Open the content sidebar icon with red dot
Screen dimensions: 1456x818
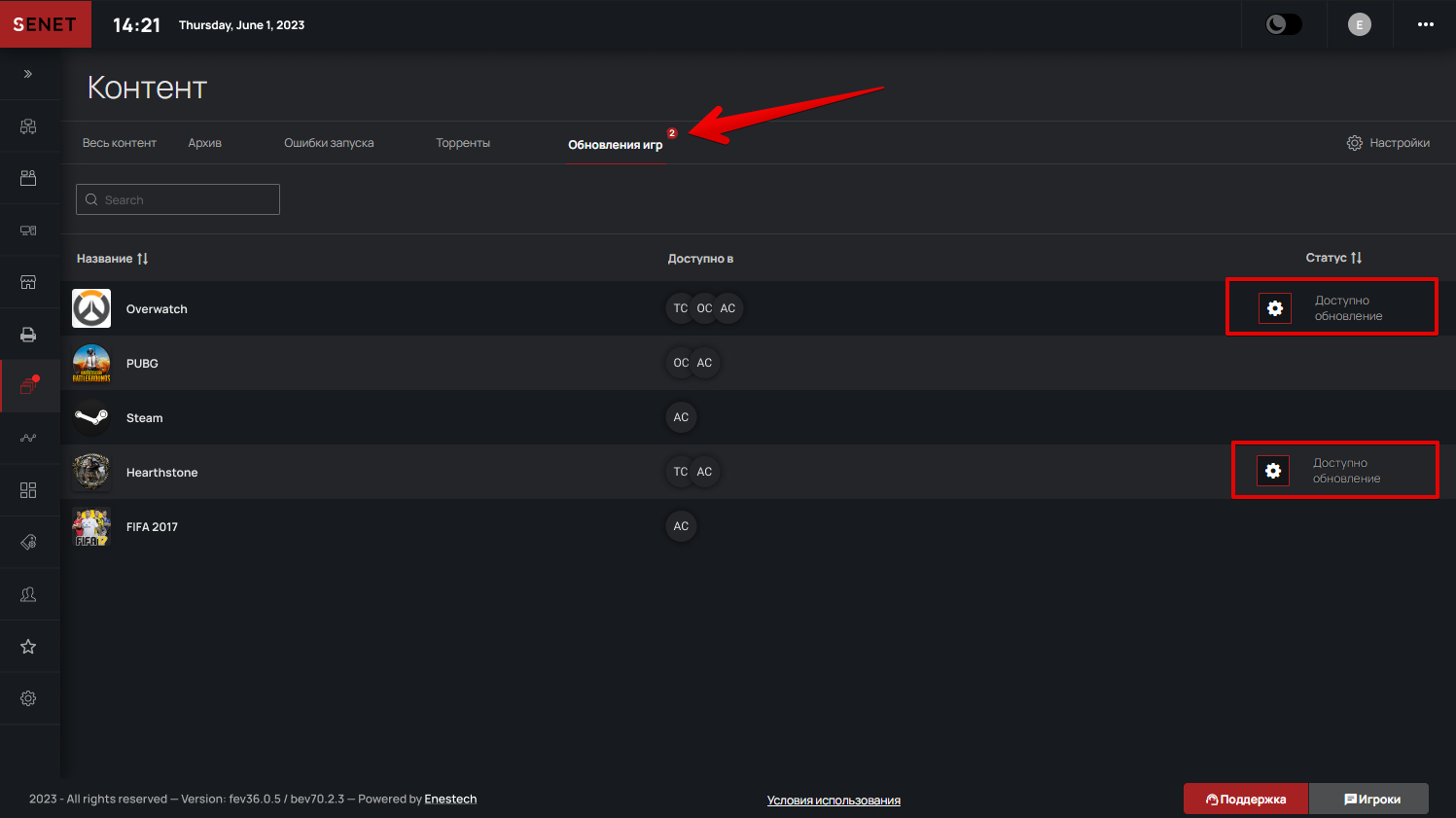(x=28, y=386)
